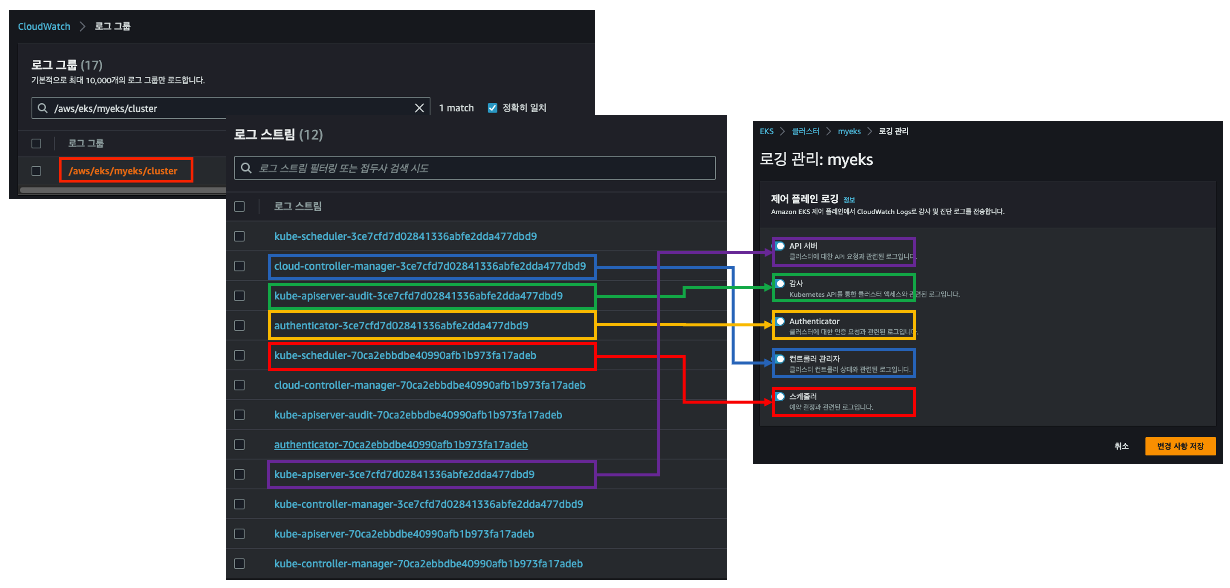This screenshot has height=588, width=1230.
Task: Click the 클러스터 breadcrumb link
Action: (x=805, y=131)
